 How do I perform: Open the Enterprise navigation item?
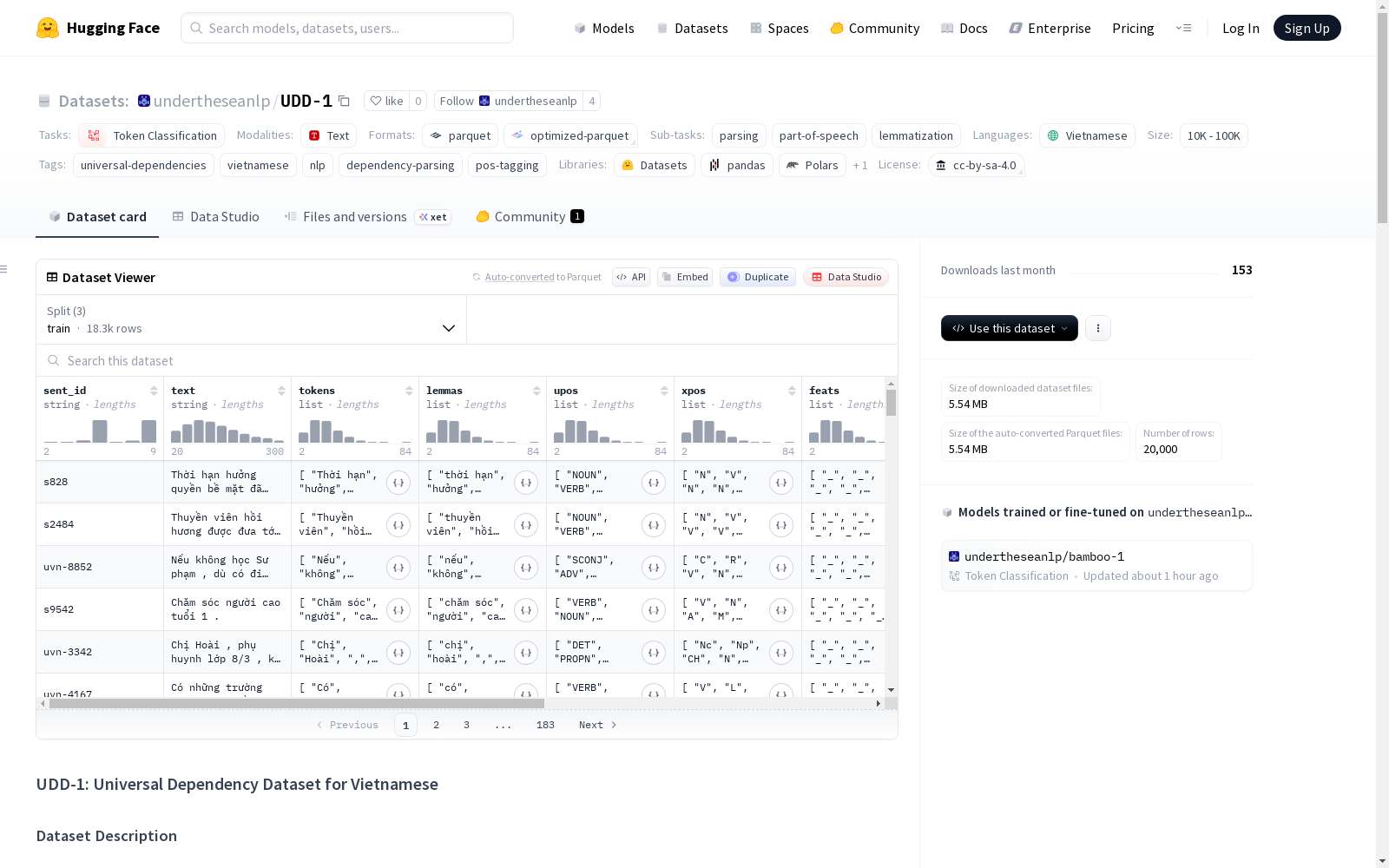(1050, 28)
